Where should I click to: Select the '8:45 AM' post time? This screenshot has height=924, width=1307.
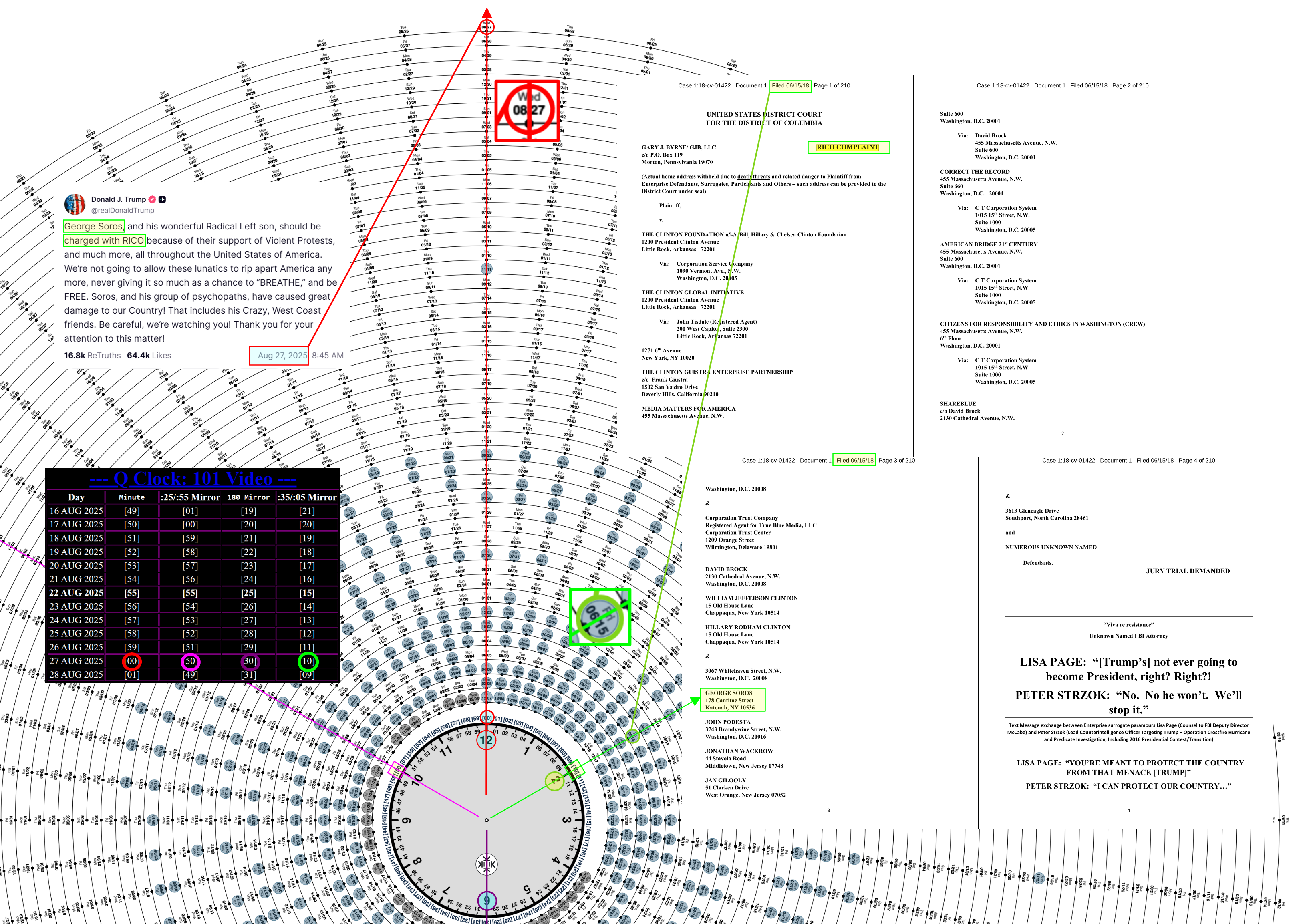[327, 355]
